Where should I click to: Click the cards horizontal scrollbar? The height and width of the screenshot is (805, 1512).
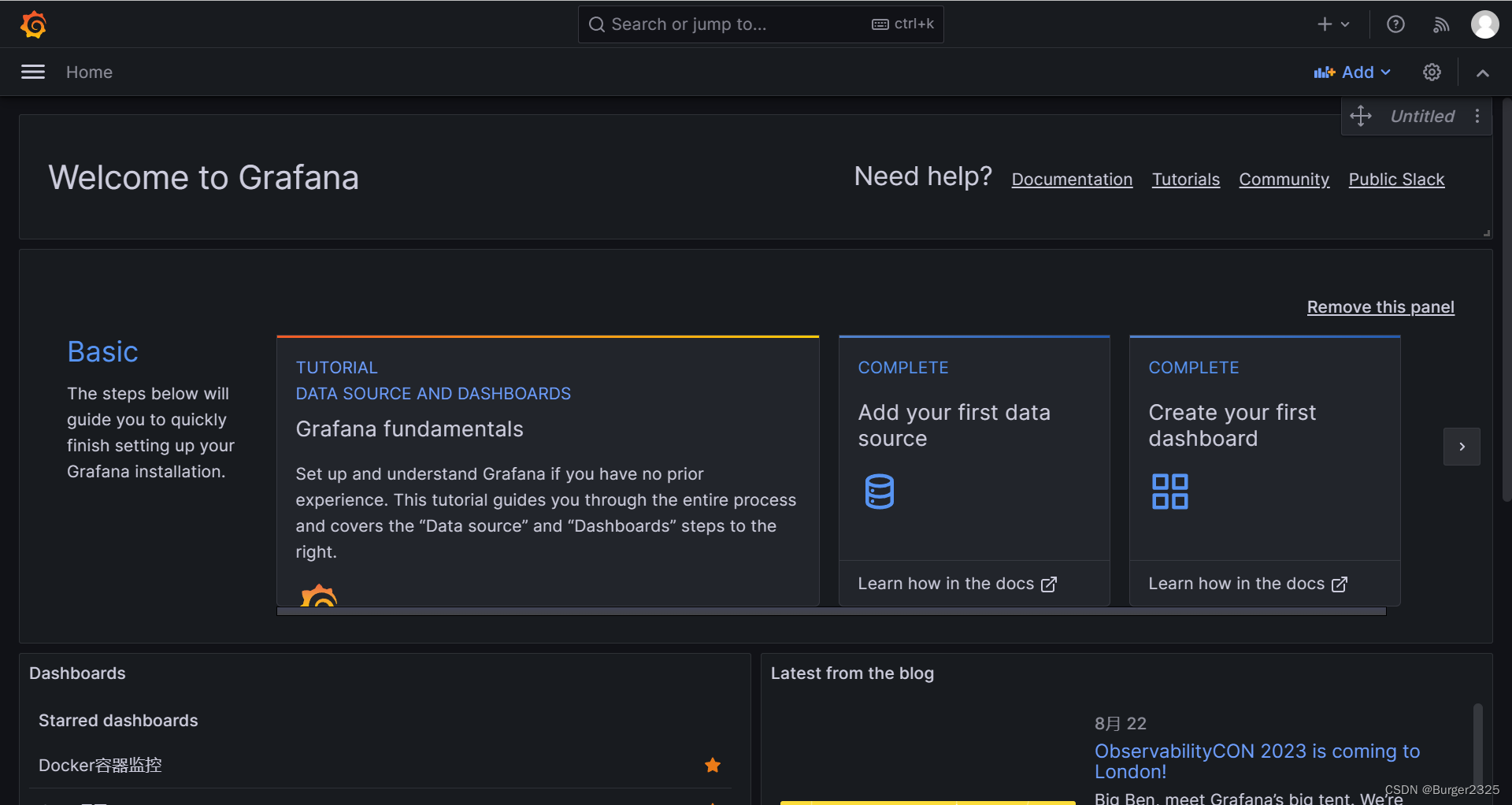click(832, 611)
